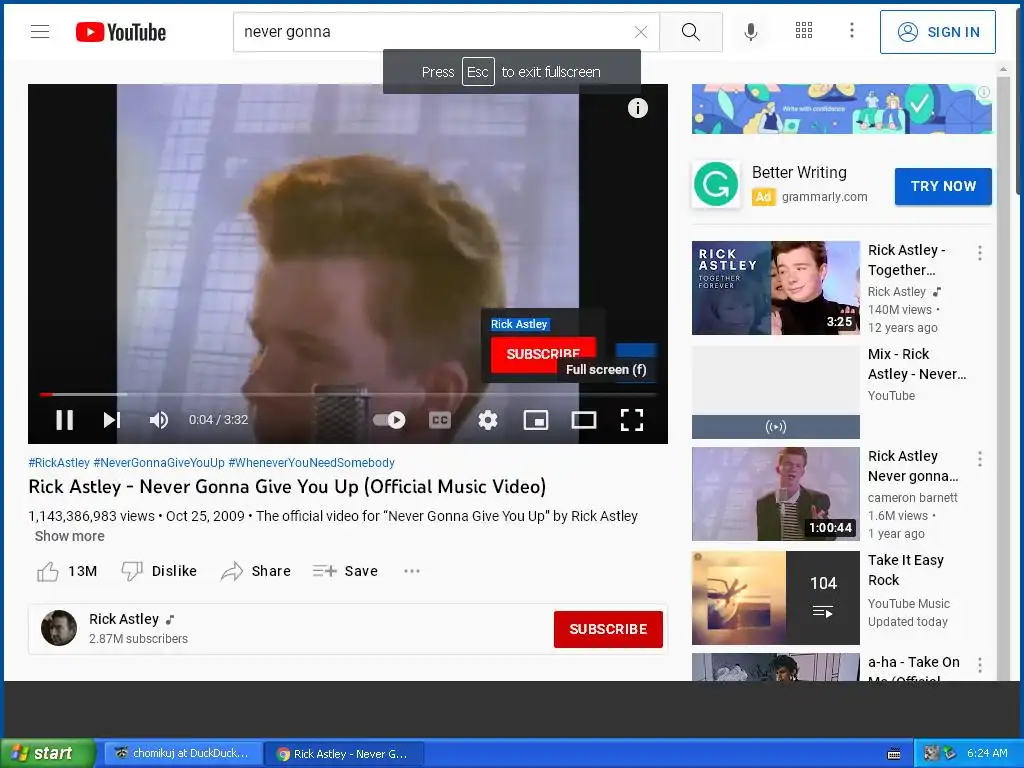Image resolution: width=1024 pixels, height=768 pixels.
Task: Open ad info icon on banner
Action: (984, 92)
